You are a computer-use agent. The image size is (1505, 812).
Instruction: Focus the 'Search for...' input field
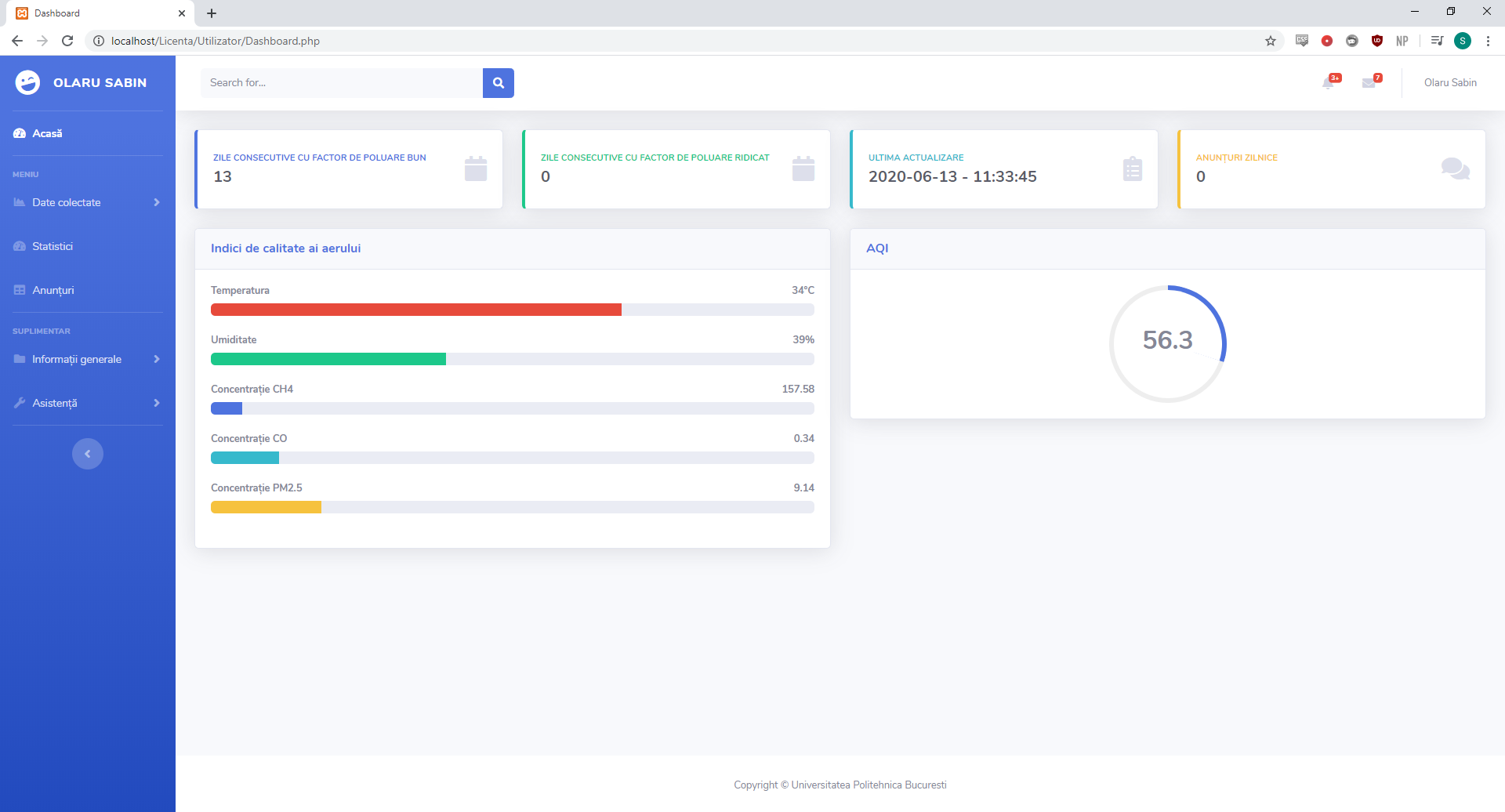coord(341,83)
